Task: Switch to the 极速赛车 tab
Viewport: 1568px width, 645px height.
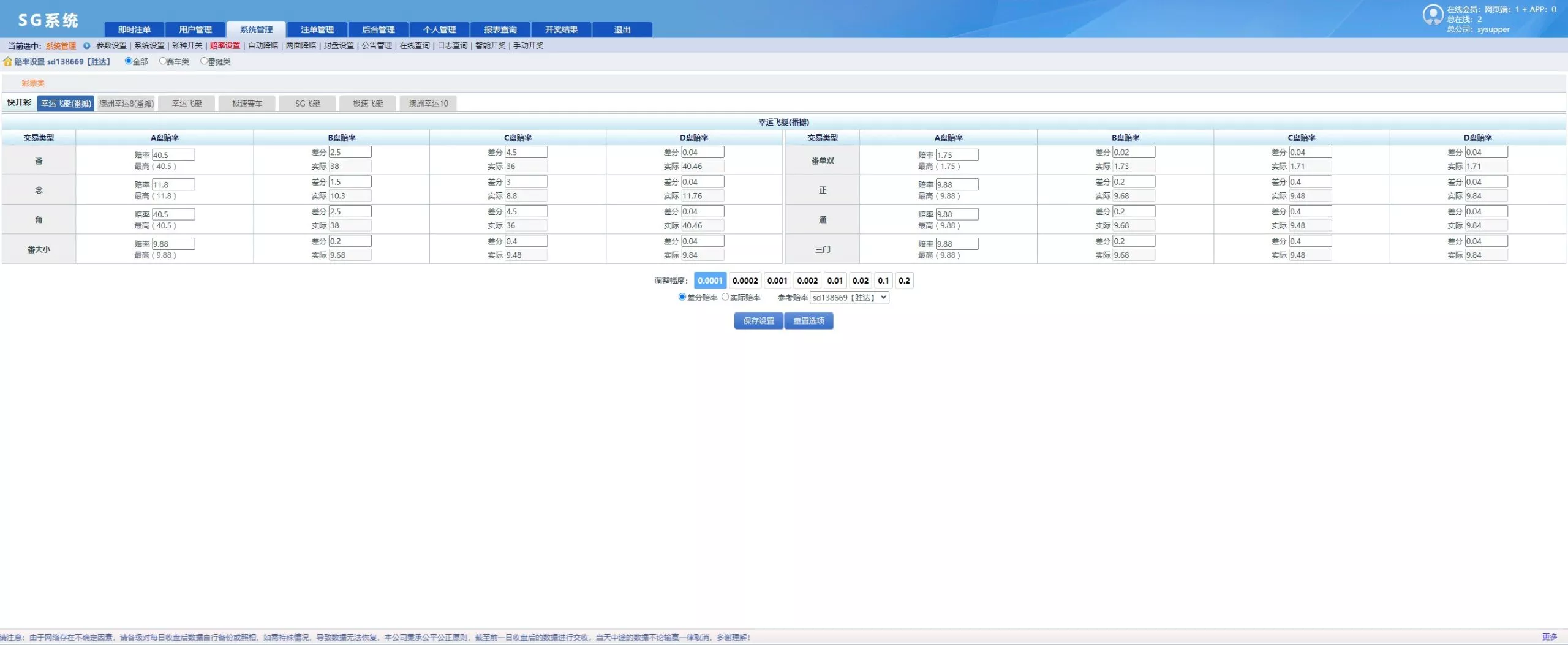Action: [247, 104]
